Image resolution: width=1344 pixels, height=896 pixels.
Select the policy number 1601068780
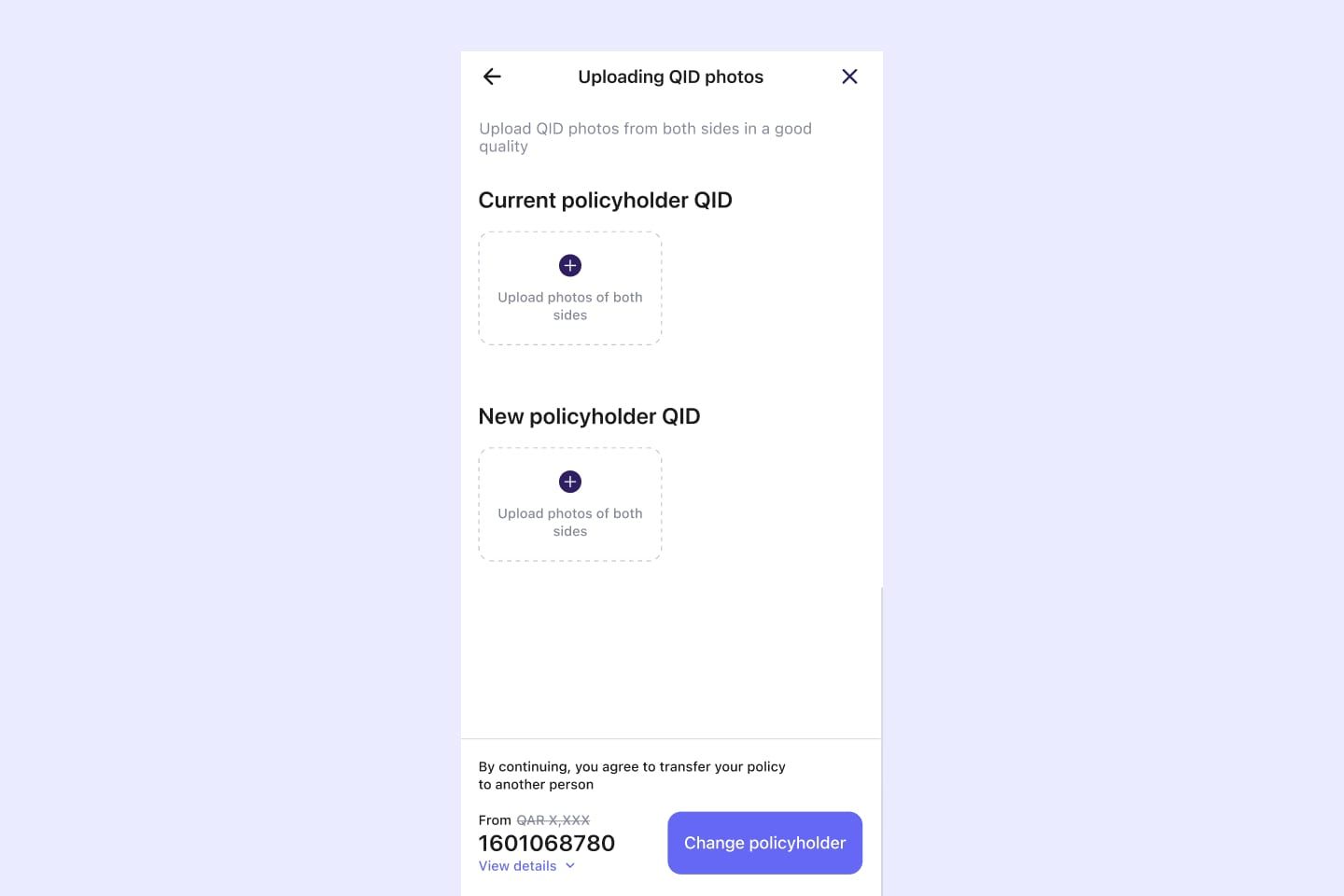click(x=547, y=843)
